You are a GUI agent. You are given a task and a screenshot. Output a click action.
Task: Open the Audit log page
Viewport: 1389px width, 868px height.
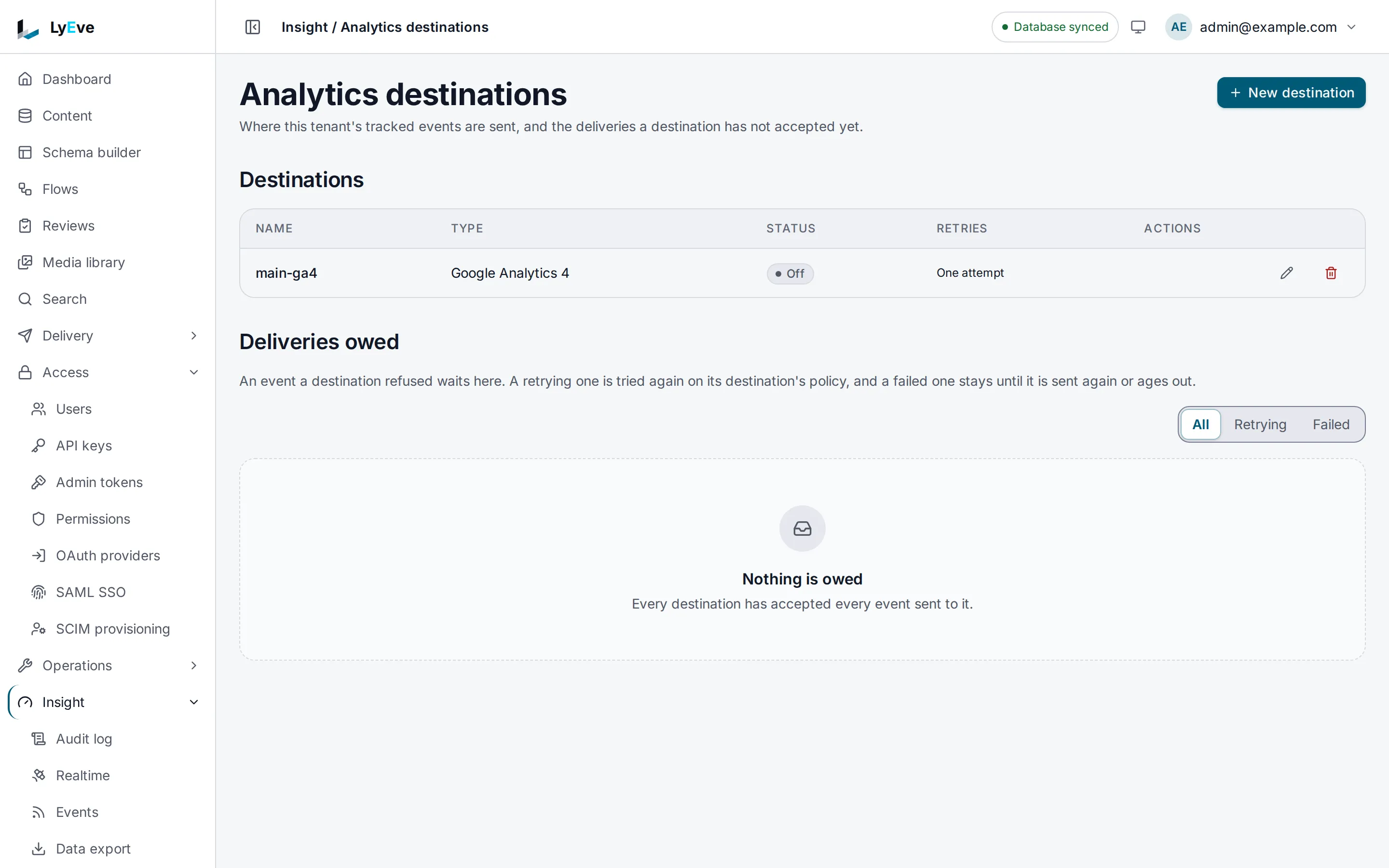[x=108, y=739]
